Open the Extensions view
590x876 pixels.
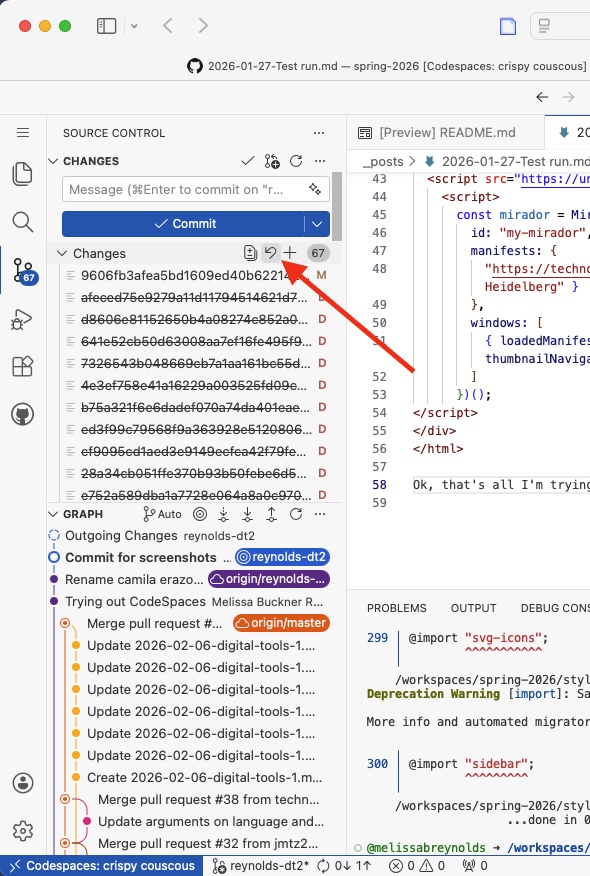coord(22,366)
